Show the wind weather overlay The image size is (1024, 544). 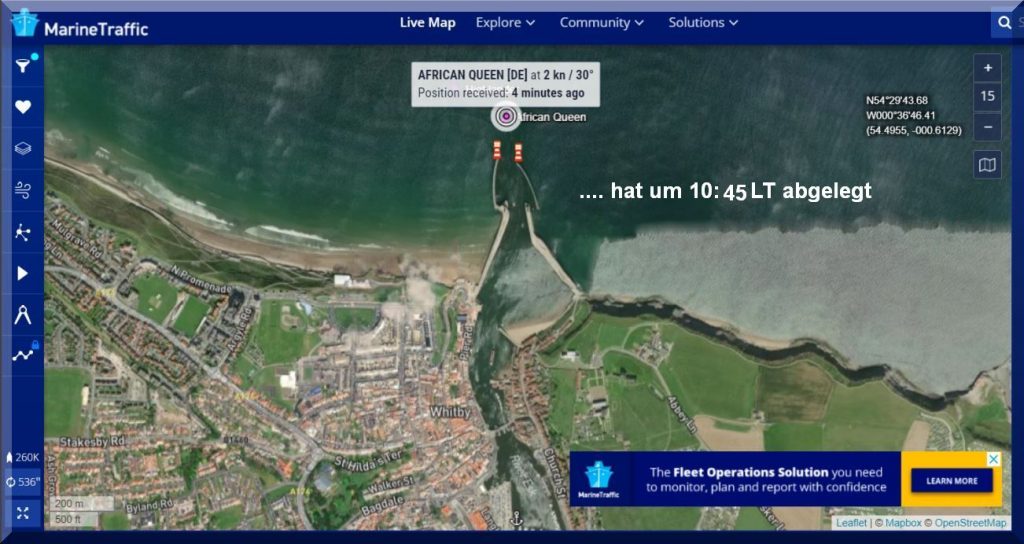pos(23,190)
